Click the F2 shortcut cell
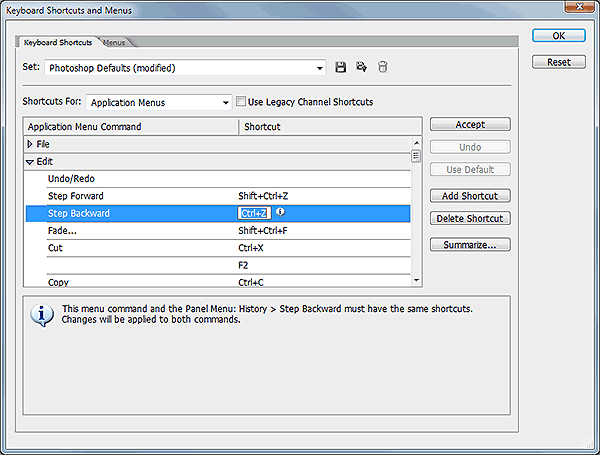 coord(243,265)
